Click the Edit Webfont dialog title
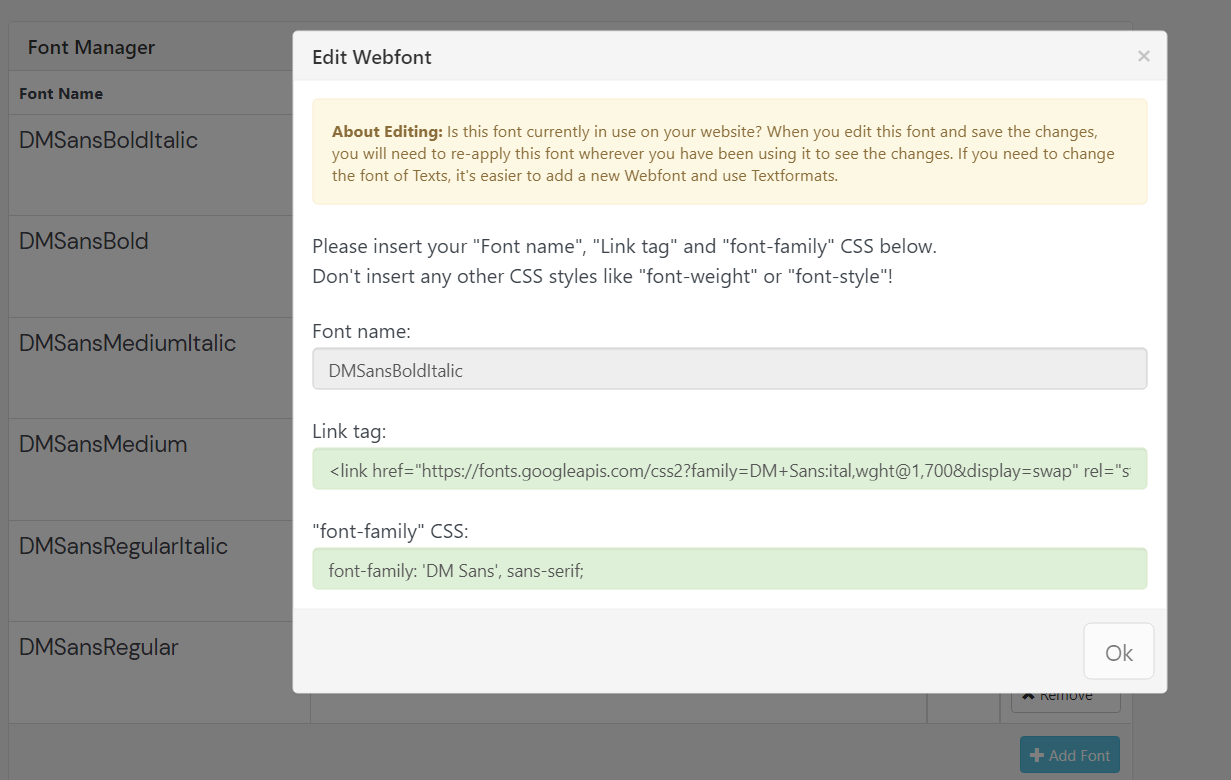The width and height of the screenshot is (1231, 780). click(372, 57)
